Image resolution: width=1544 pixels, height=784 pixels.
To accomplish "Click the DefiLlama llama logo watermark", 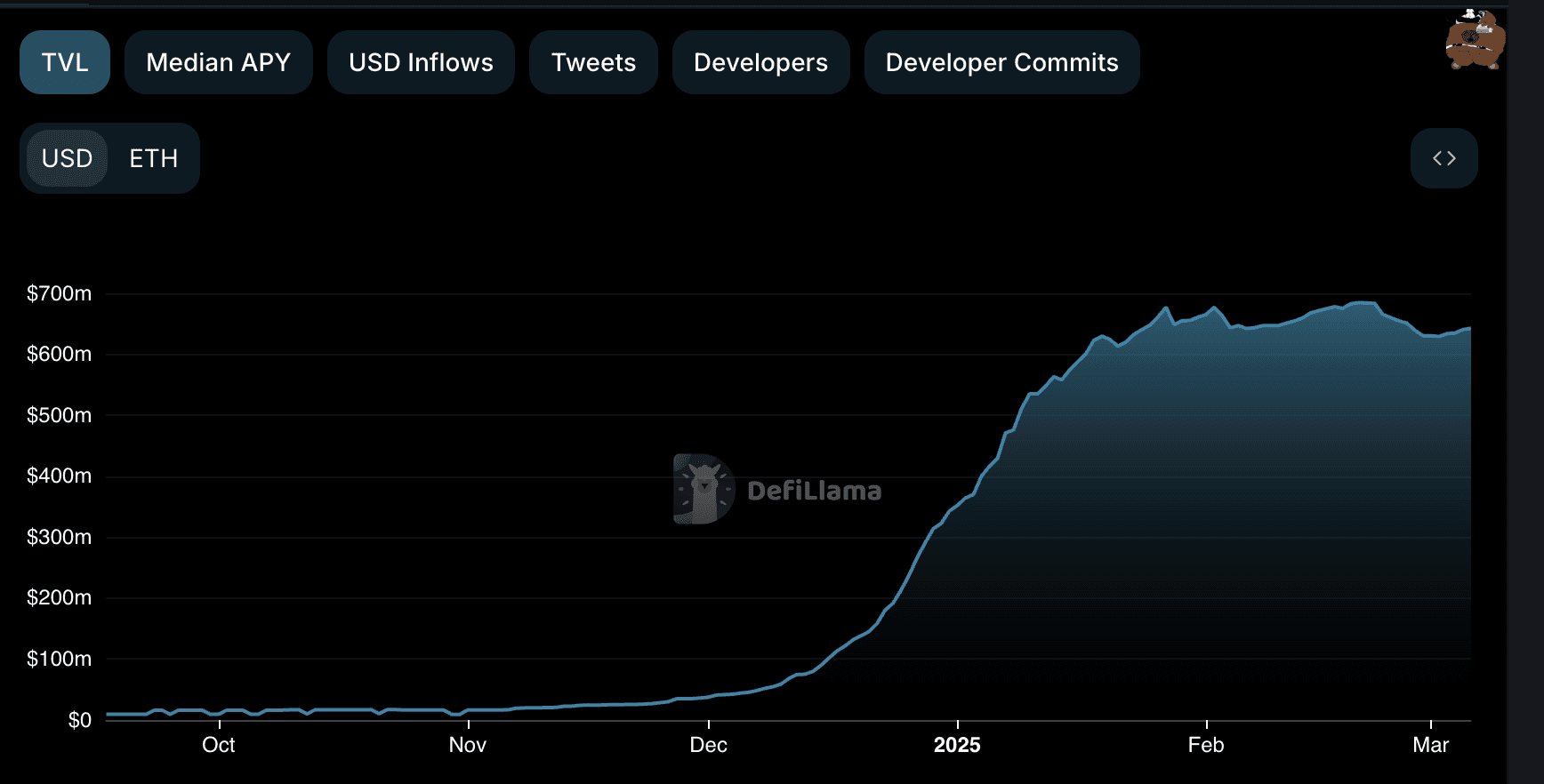I will click(x=704, y=489).
